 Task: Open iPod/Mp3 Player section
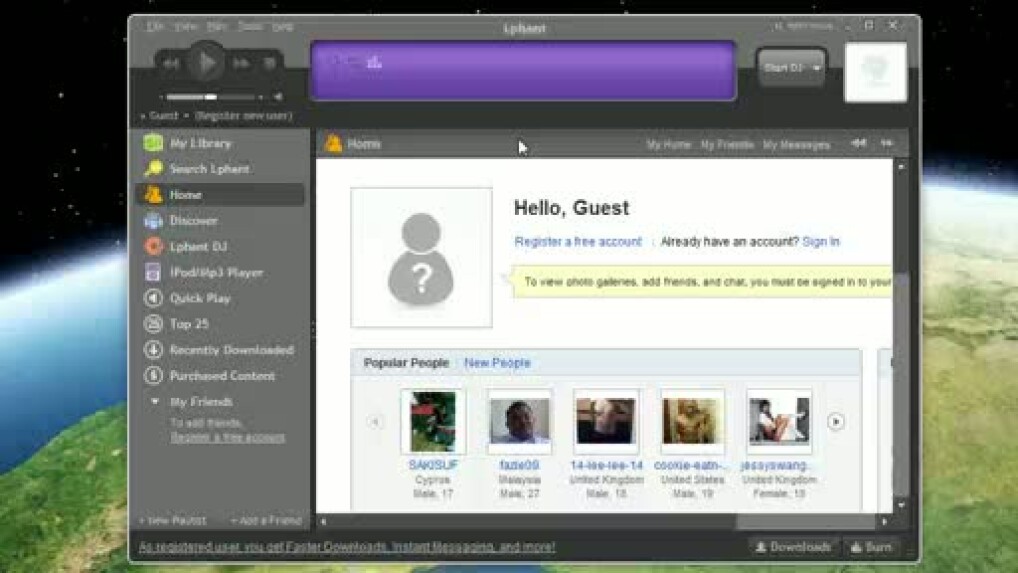pyautogui.click(x=215, y=272)
